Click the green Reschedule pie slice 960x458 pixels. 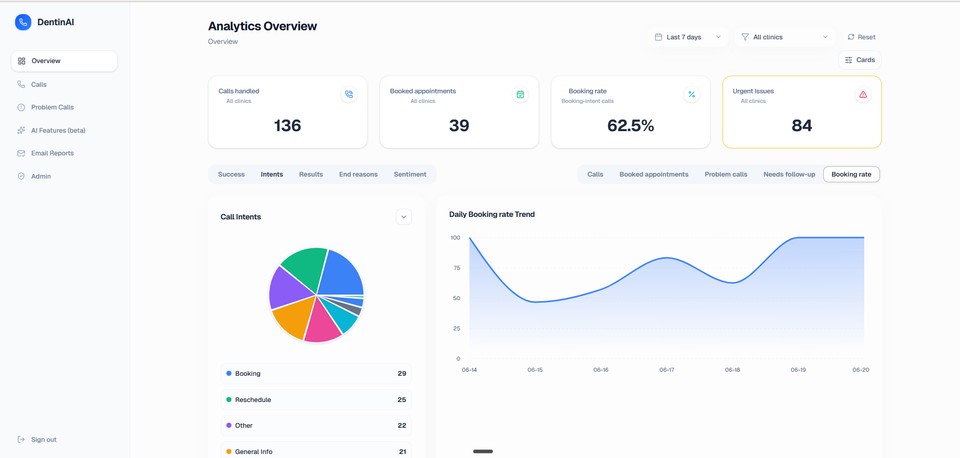[x=306, y=268]
